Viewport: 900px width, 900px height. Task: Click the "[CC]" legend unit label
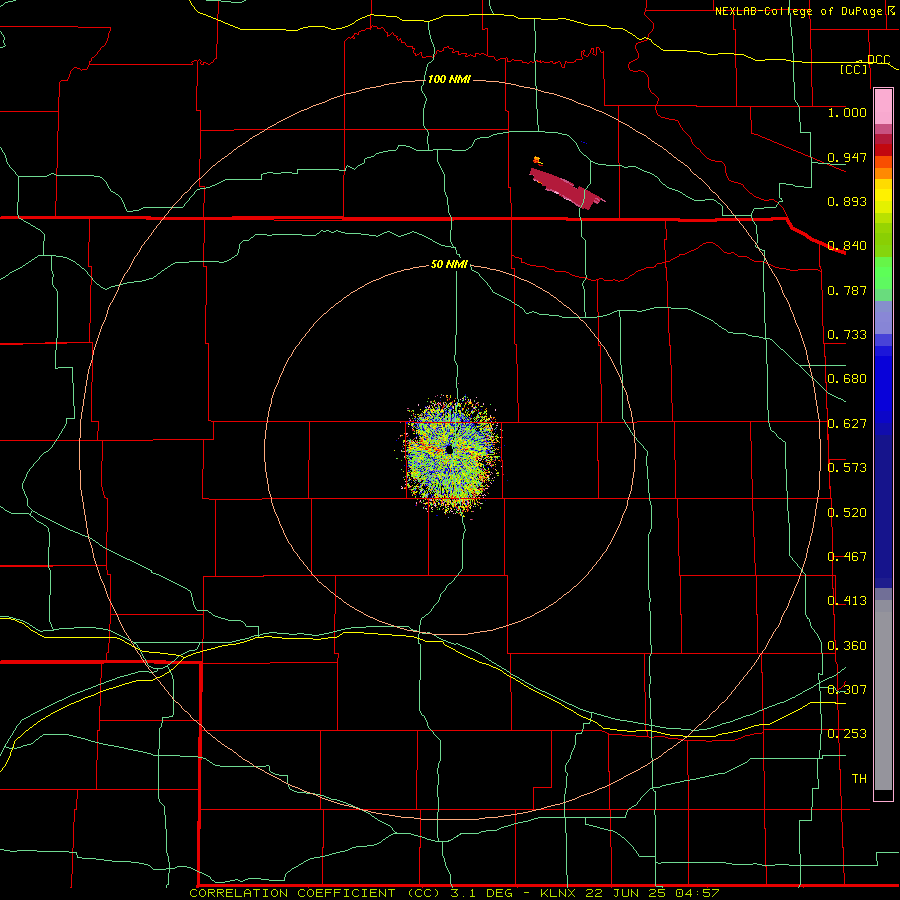click(x=854, y=69)
